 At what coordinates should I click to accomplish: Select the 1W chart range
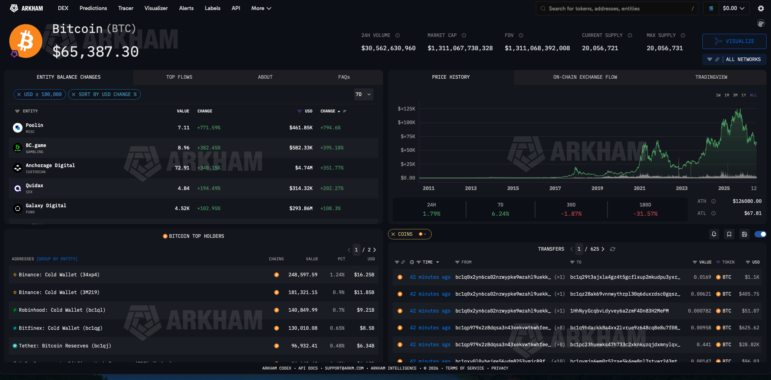click(x=718, y=95)
